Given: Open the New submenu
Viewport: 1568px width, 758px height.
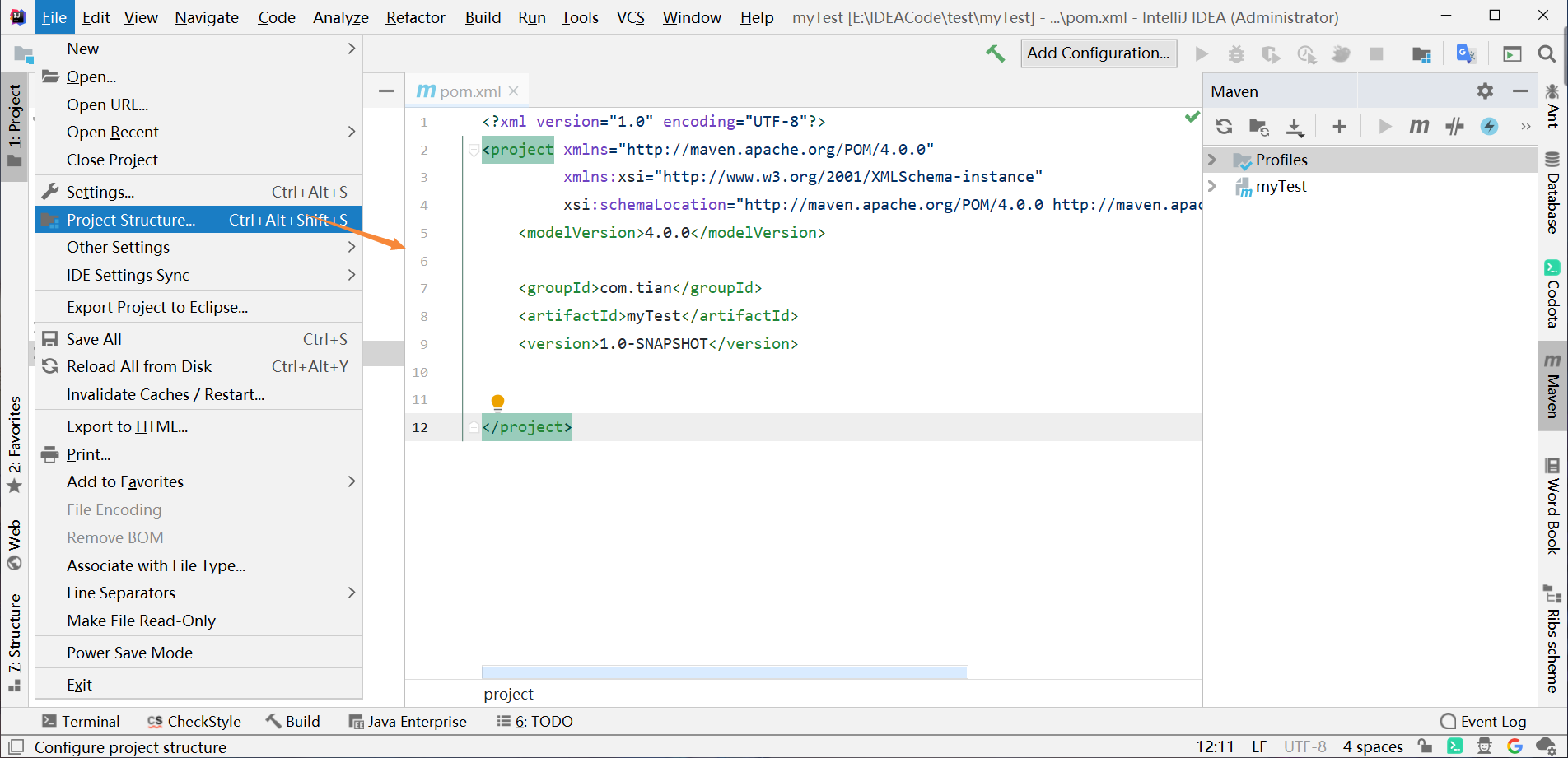Looking at the screenshot, I should 198,49.
